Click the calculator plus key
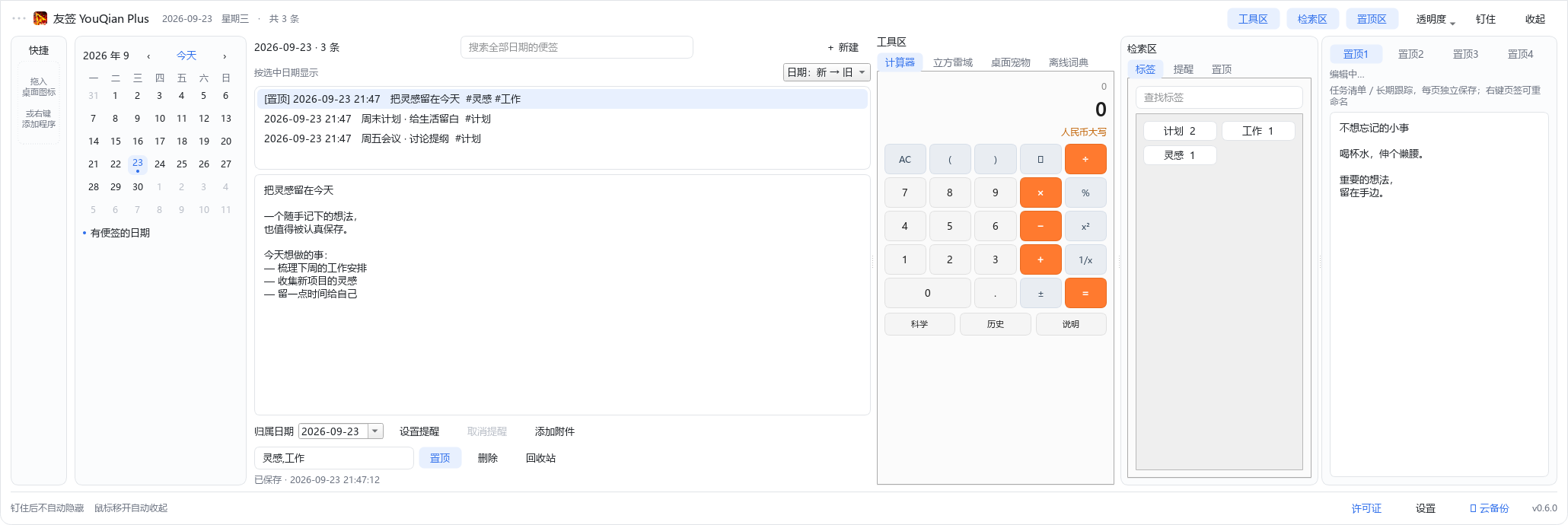This screenshot has height=525, width=1568. [x=1041, y=259]
